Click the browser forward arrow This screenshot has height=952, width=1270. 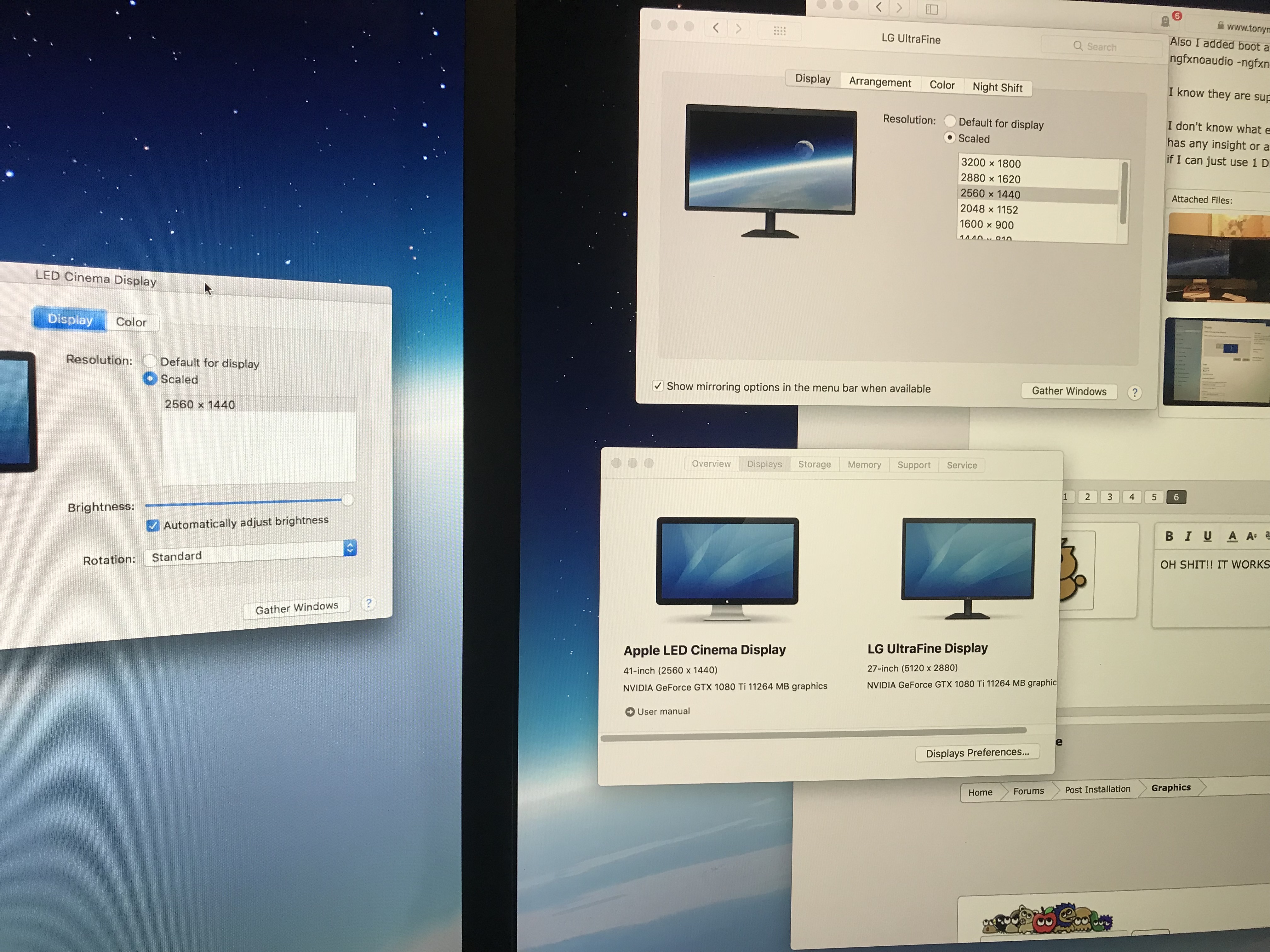(899, 8)
